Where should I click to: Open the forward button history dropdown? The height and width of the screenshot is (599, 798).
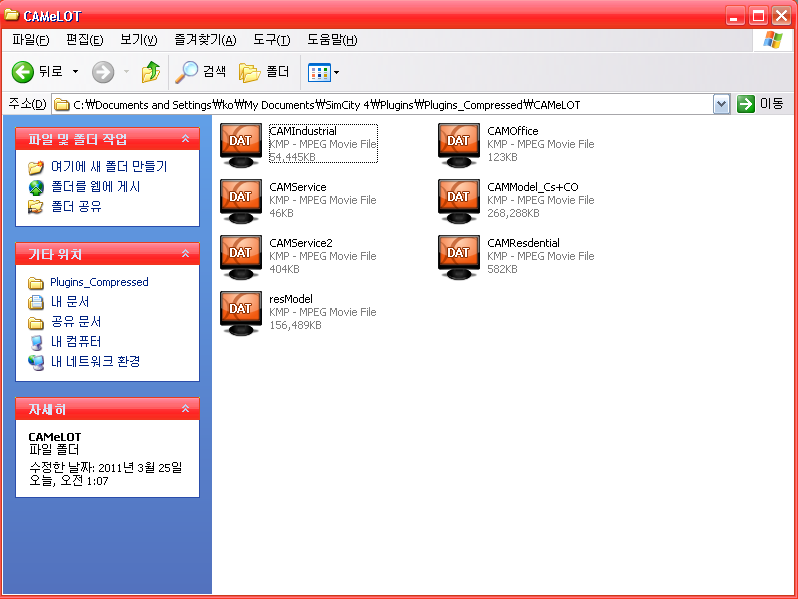[126, 72]
